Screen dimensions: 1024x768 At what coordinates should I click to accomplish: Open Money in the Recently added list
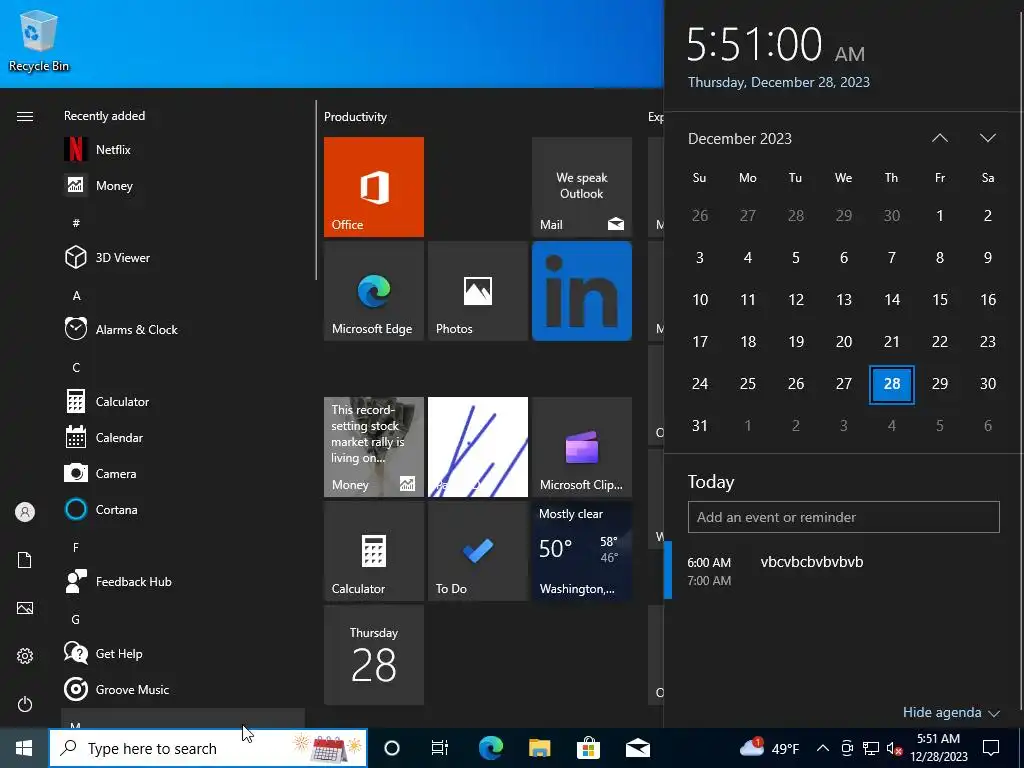click(183, 185)
